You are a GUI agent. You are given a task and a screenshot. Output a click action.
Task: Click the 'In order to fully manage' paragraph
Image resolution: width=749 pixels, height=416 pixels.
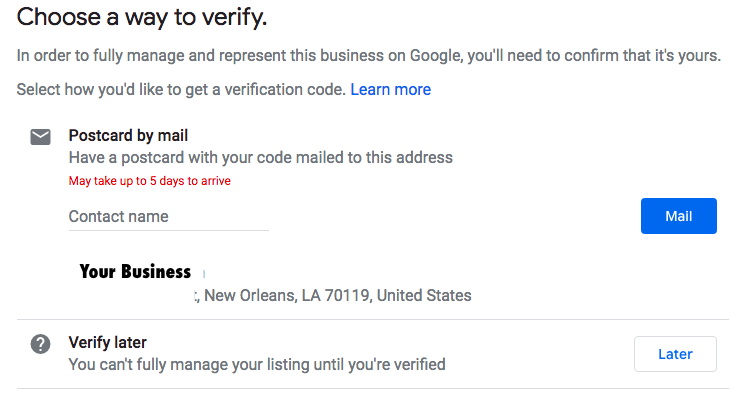coord(368,55)
